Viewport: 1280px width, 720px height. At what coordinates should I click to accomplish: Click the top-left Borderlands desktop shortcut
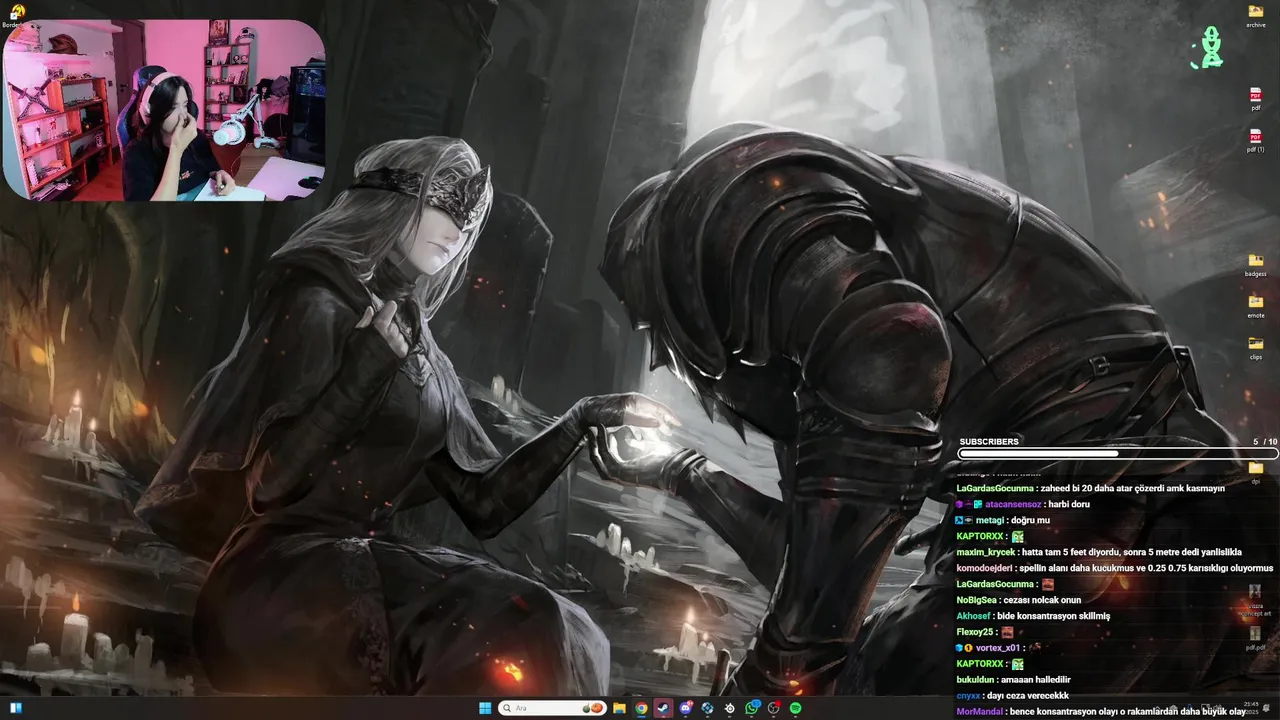pos(16,15)
